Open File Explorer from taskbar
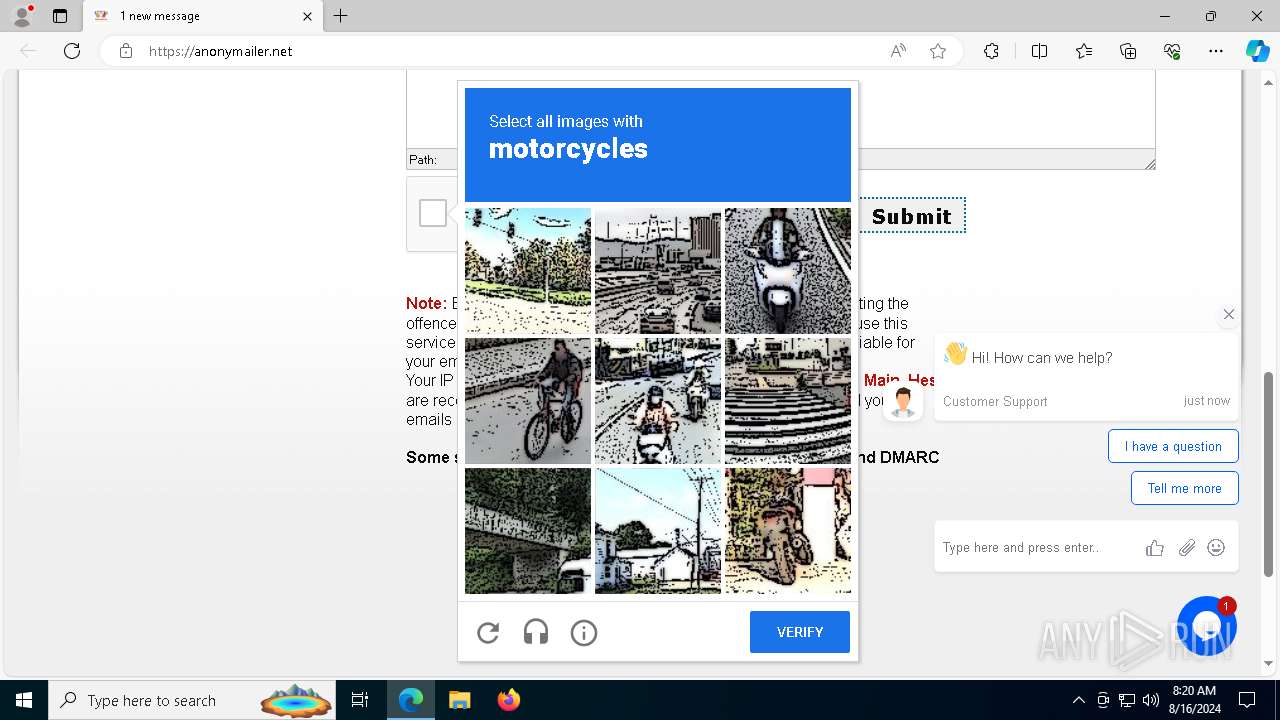Viewport: 1280px width, 720px height. (x=459, y=700)
